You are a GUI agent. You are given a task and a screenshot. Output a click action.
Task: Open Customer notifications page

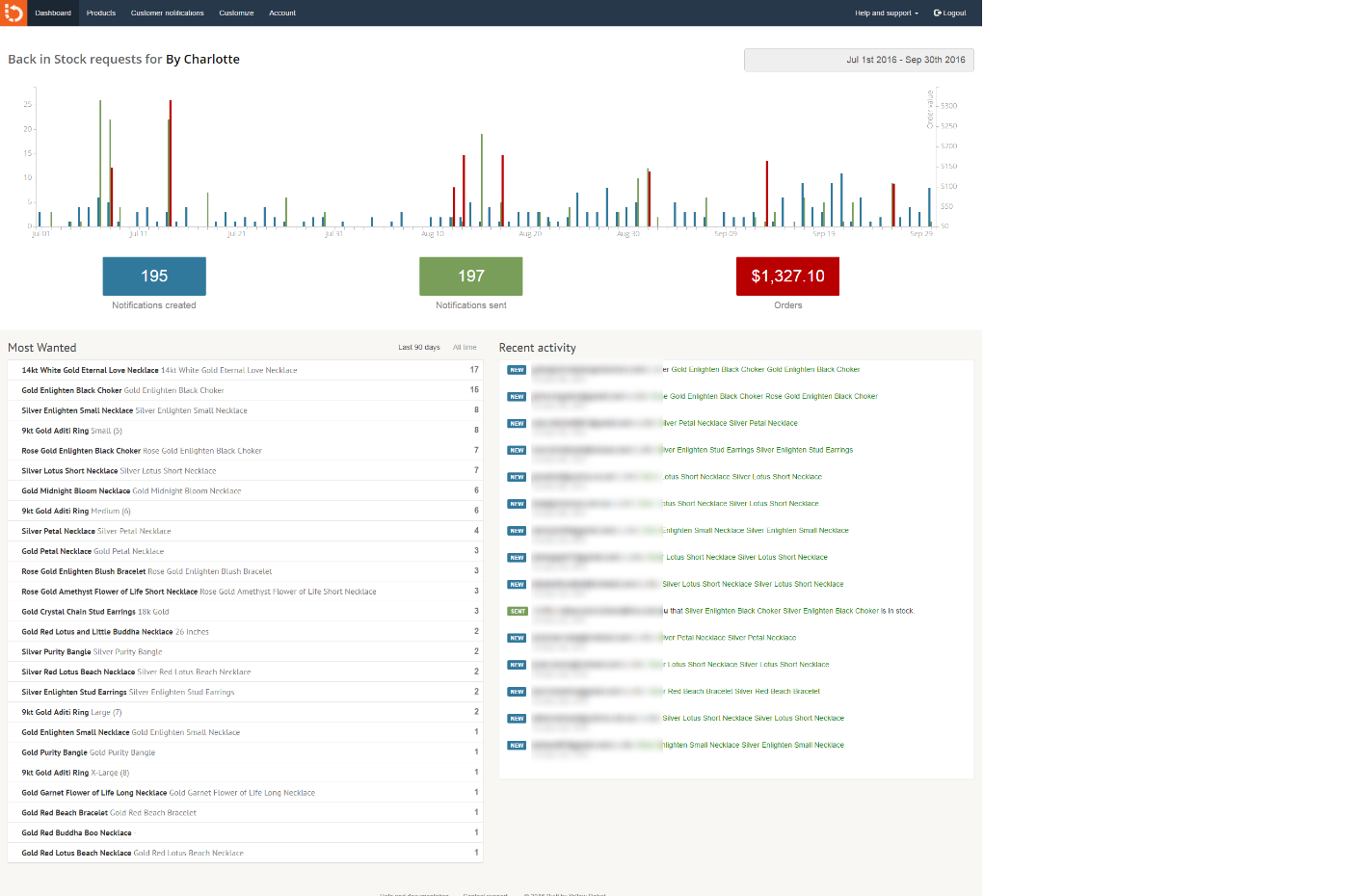pos(168,13)
